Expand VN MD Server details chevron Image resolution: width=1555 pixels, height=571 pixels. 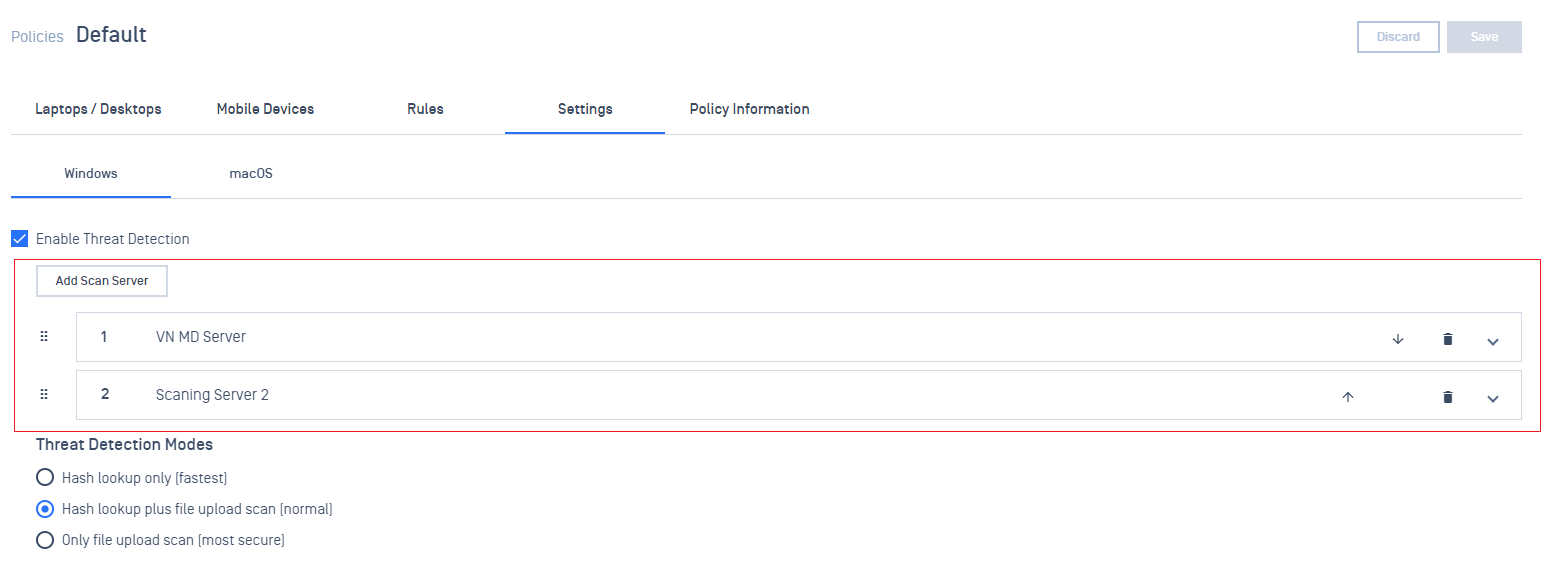[1493, 341]
